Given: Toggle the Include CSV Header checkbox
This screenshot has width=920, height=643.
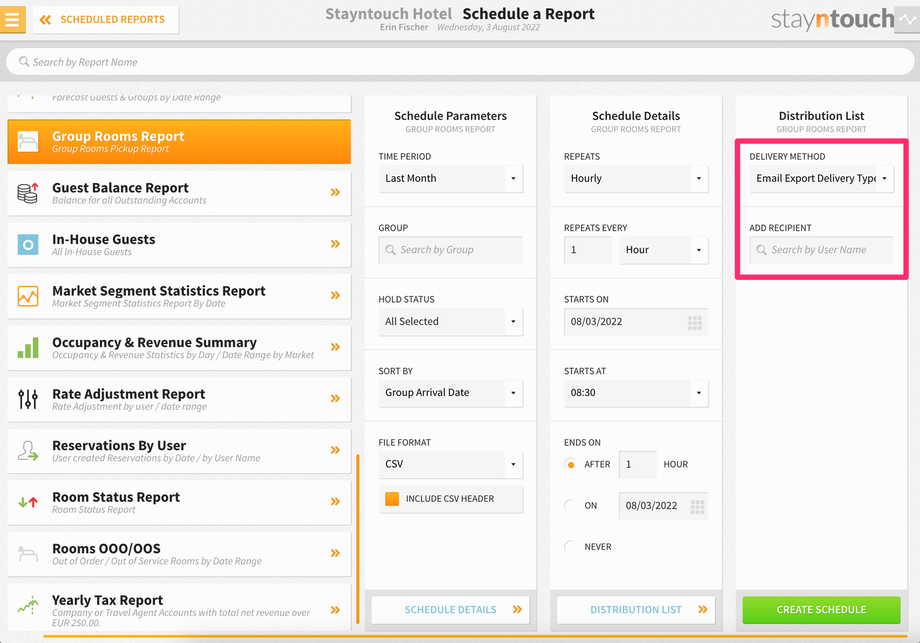Looking at the screenshot, I should (x=392, y=499).
